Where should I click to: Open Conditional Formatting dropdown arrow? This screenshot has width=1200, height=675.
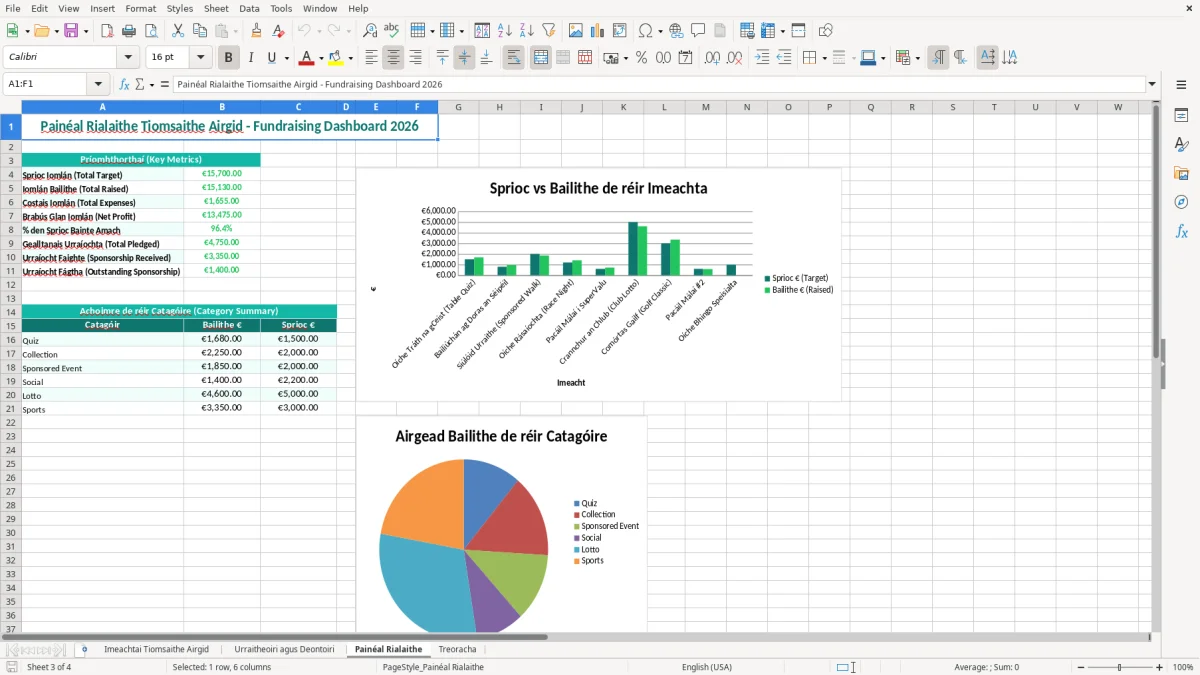(917, 58)
